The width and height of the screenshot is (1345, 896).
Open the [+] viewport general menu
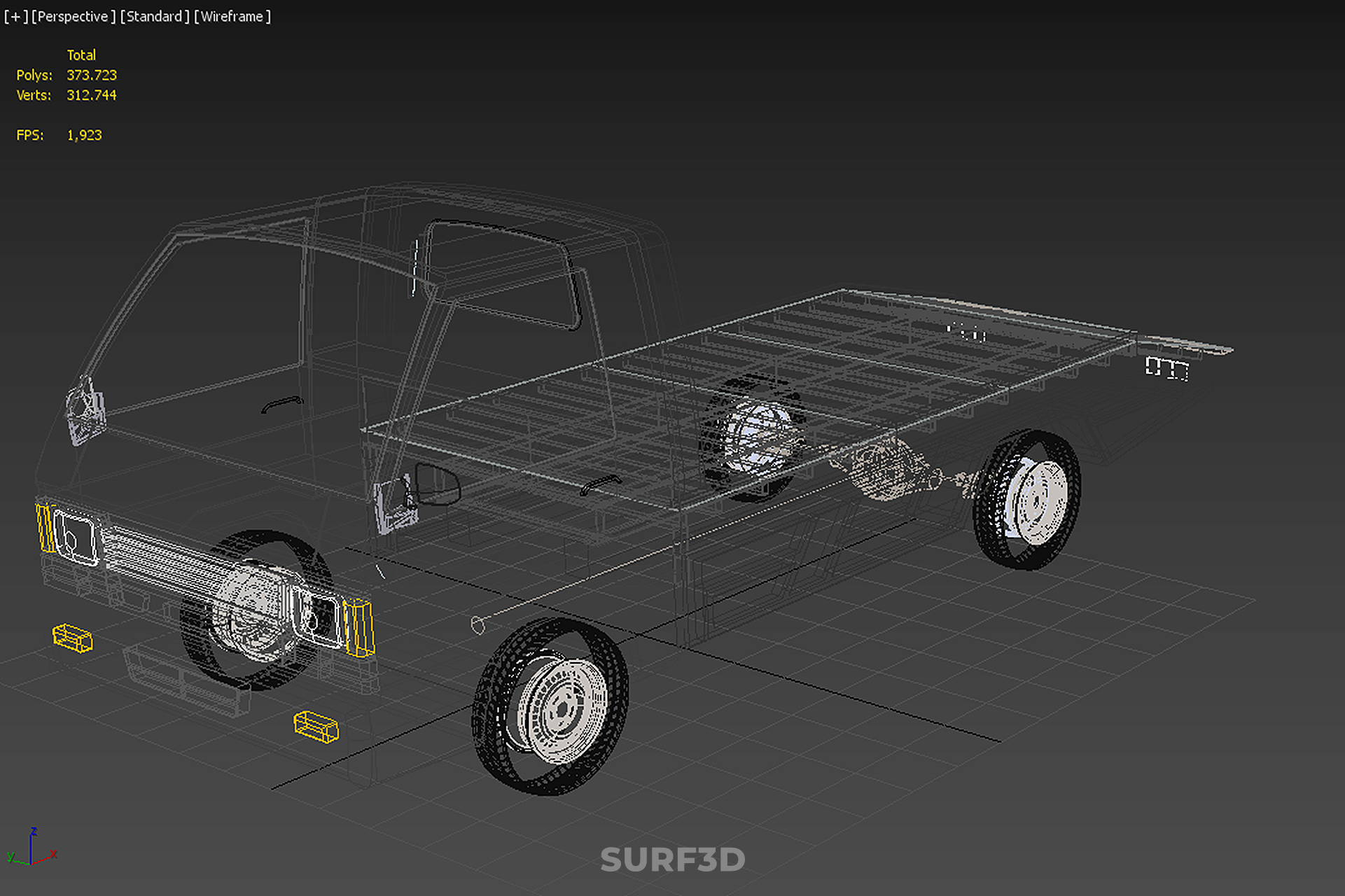click(x=15, y=16)
